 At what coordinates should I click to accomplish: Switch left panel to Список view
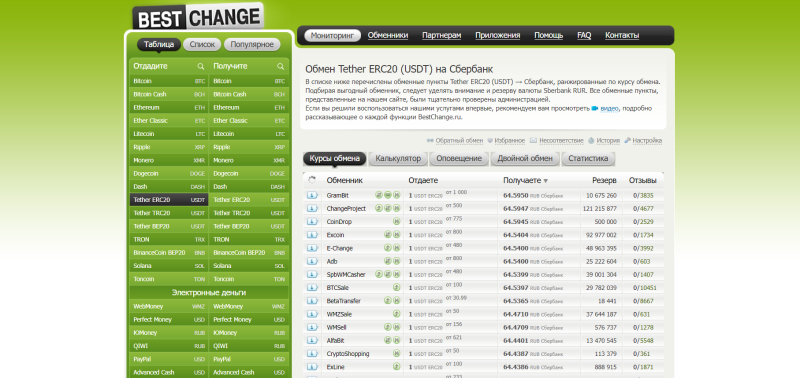(202, 44)
